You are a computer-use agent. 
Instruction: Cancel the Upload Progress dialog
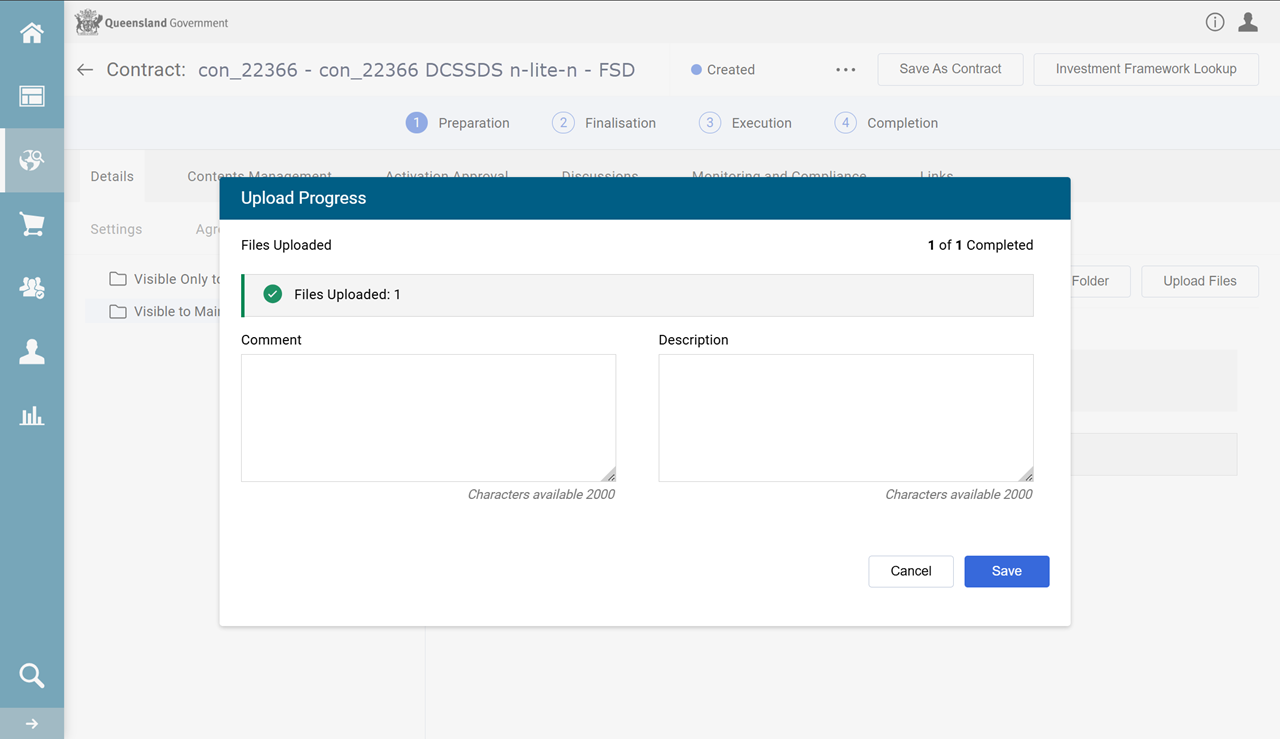click(910, 571)
